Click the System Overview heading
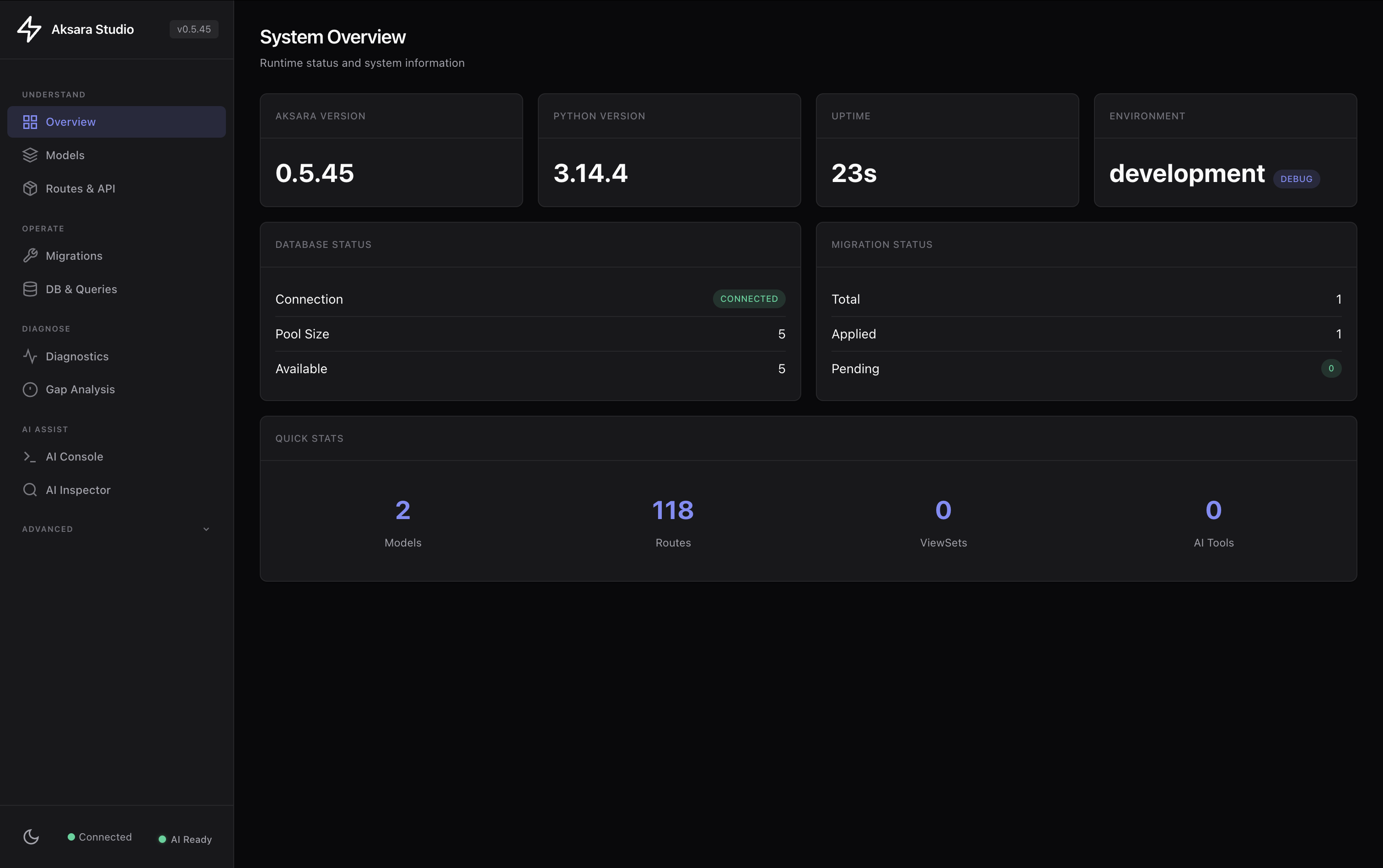Screen dimensions: 1383x868 click(x=332, y=37)
